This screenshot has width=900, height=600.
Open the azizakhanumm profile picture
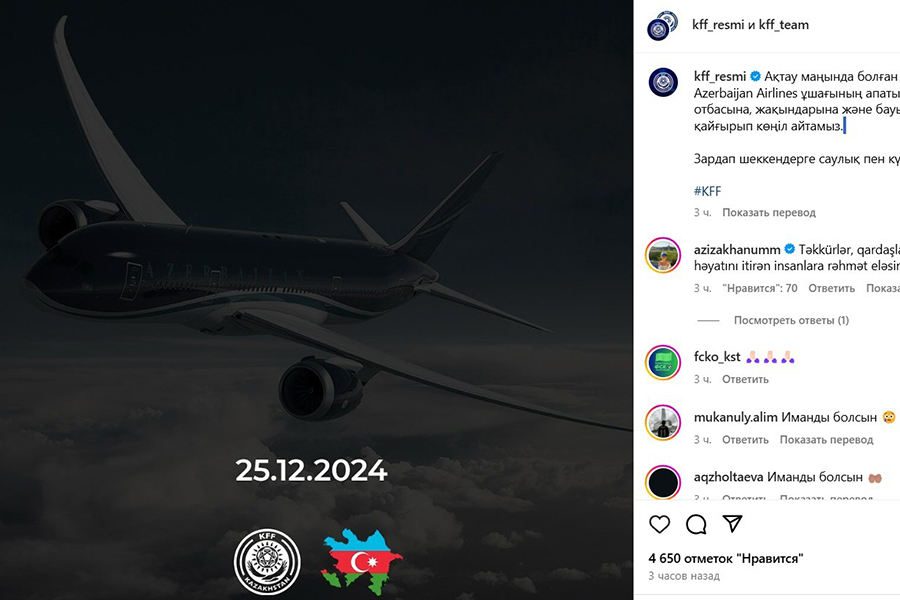coord(663,255)
